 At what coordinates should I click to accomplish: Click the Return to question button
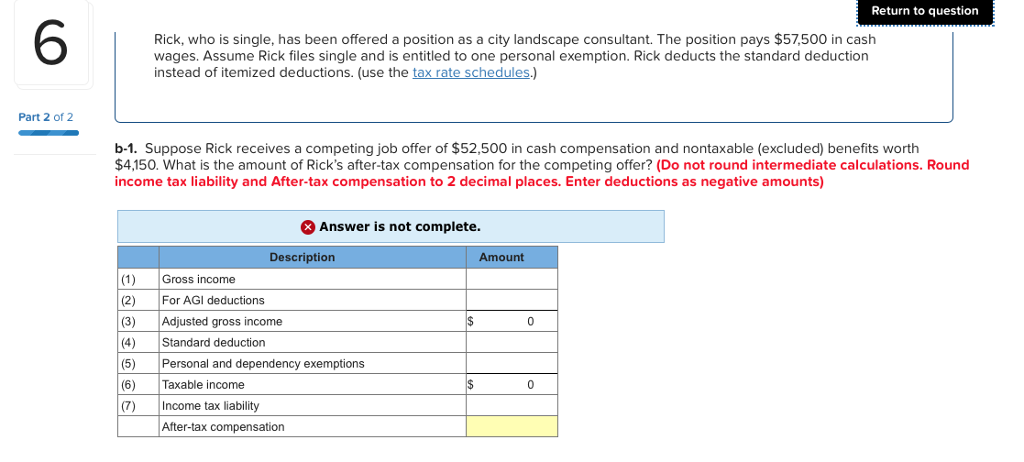pos(925,11)
